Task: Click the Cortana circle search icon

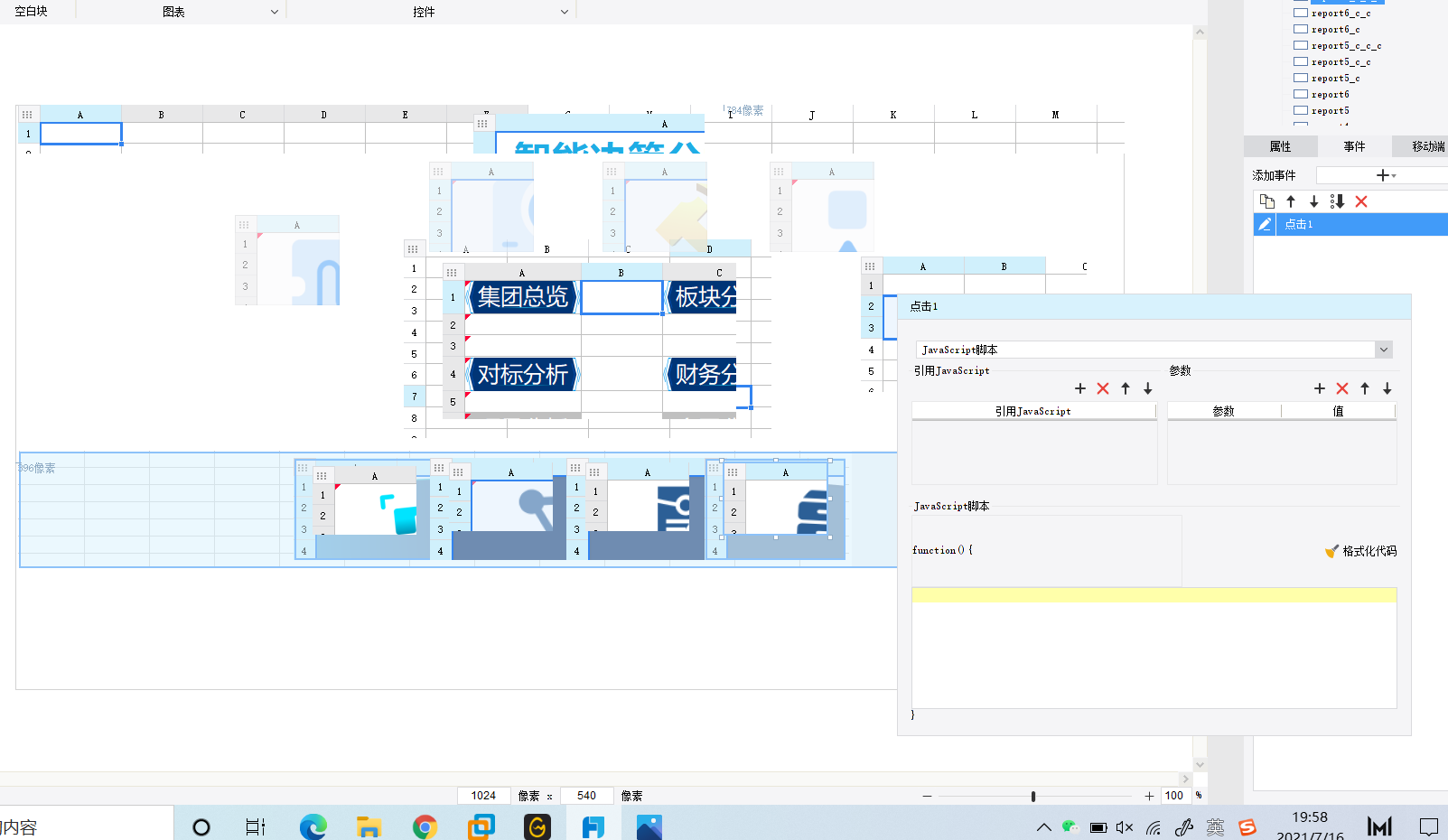Action: pyautogui.click(x=201, y=826)
